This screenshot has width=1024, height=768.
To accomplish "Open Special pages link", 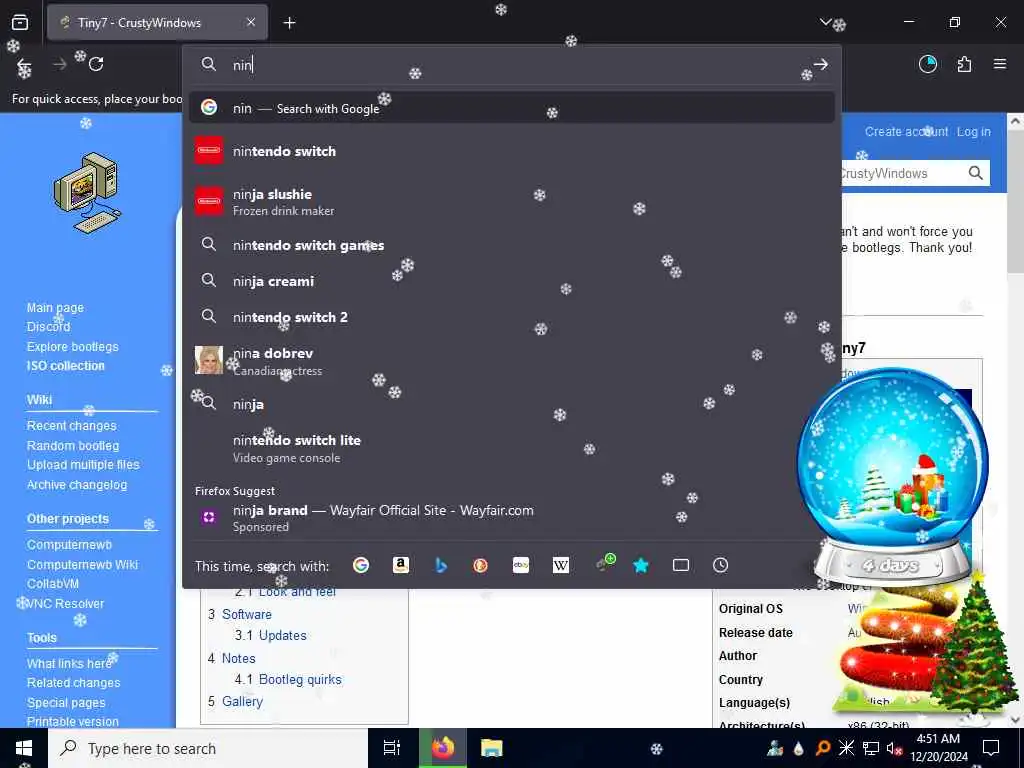I will 66,703.
